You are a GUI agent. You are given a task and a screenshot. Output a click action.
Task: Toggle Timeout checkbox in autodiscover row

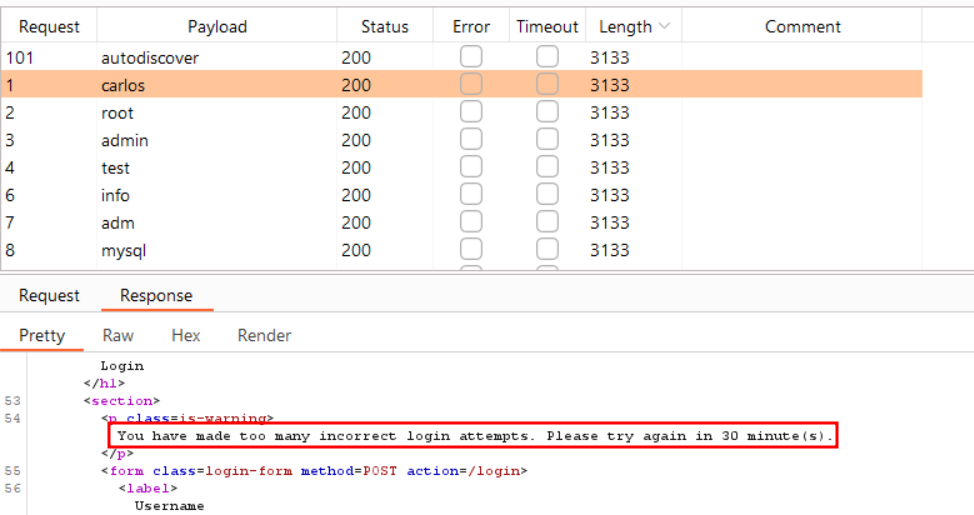point(547,57)
